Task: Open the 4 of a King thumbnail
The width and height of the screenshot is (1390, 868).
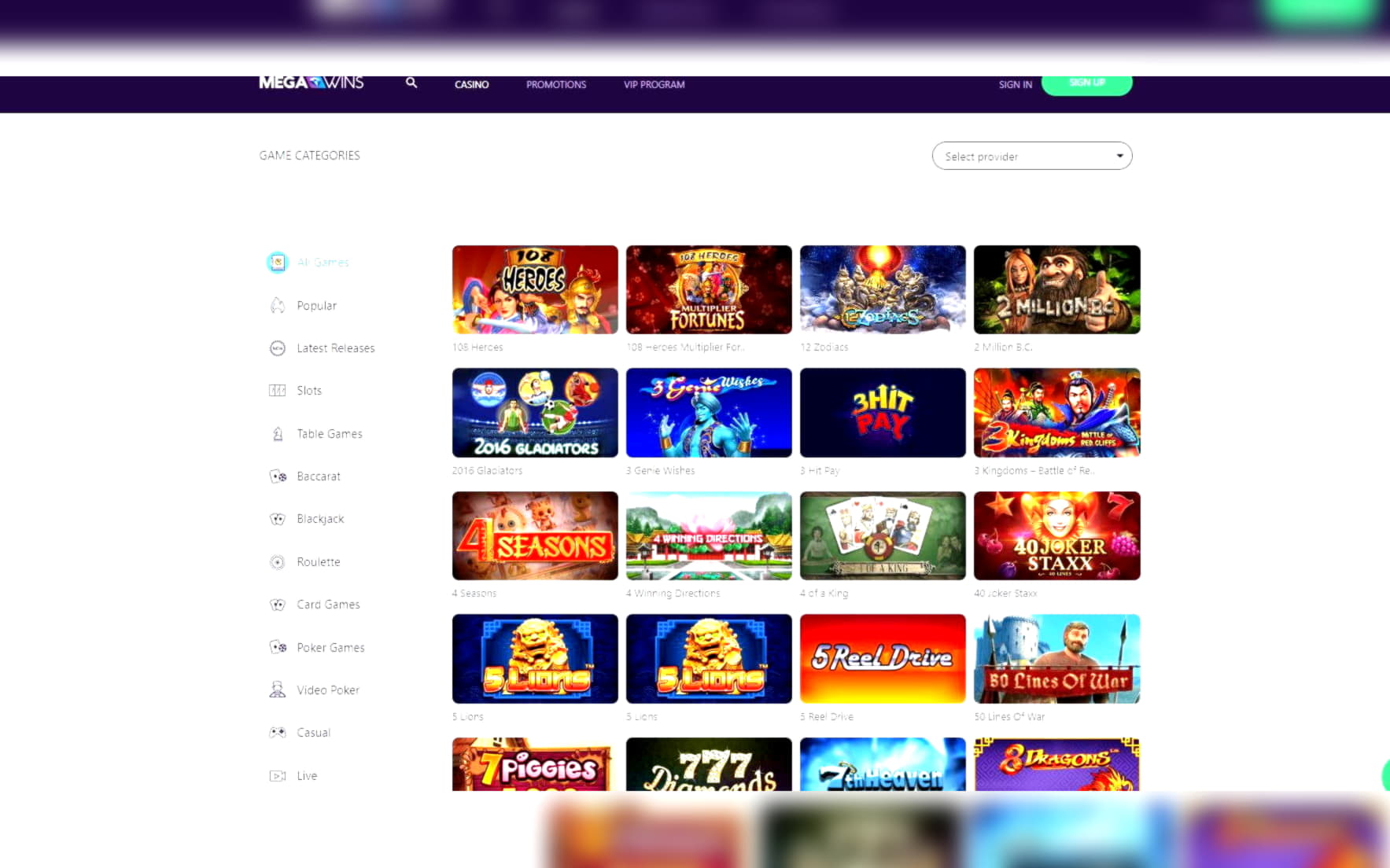Action: click(883, 535)
